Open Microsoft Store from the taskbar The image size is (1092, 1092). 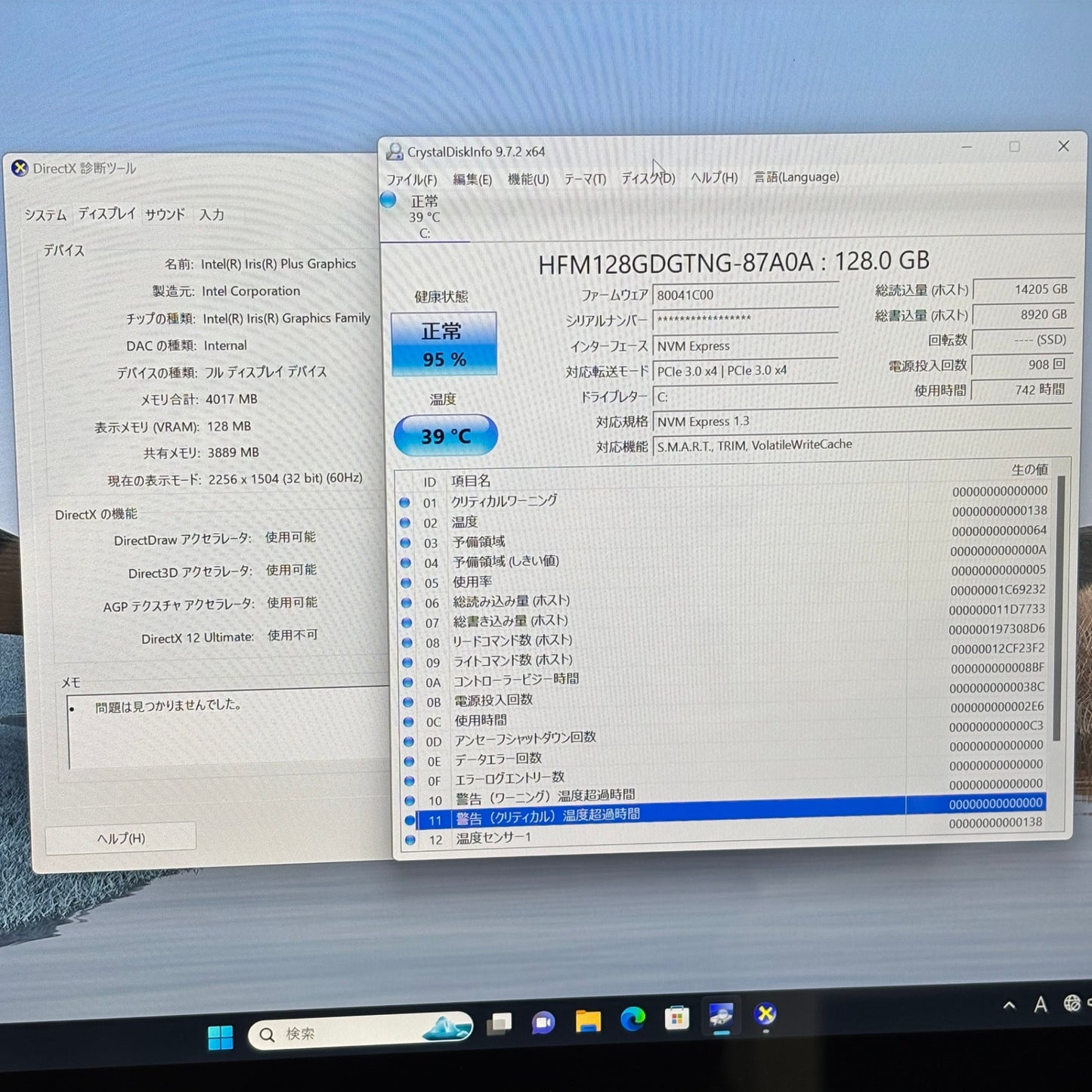click(x=676, y=1018)
